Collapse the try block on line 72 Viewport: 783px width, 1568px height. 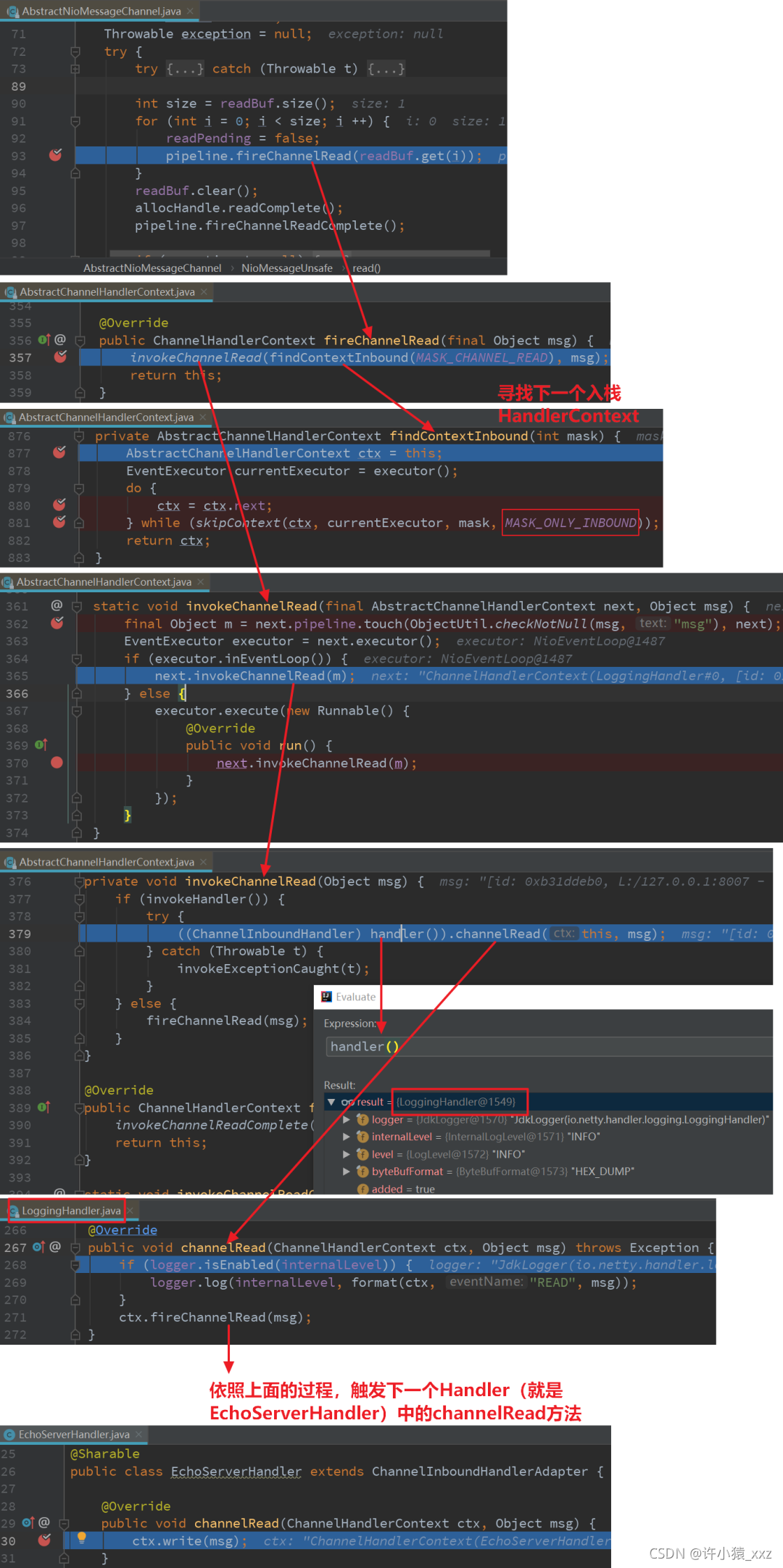(75, 51)
